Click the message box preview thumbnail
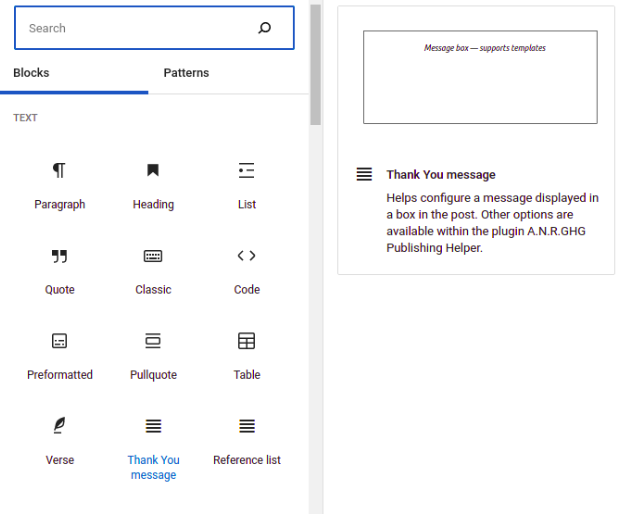This screenshot has width=617, height=514. point(480,77)
